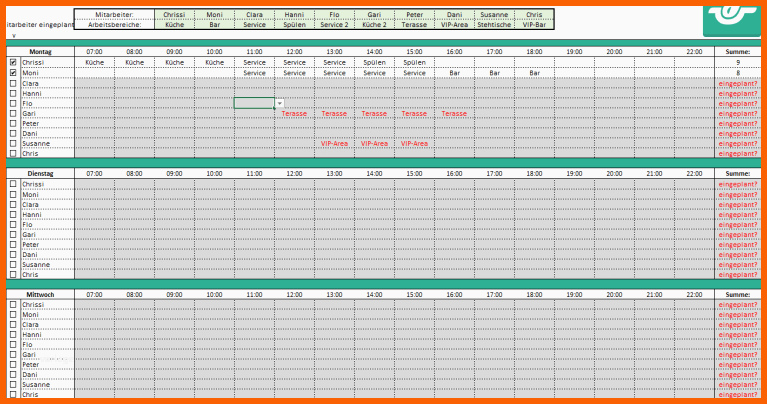
Task: Click the green logo in the top-right corner
Action: (x=734, y=16)
